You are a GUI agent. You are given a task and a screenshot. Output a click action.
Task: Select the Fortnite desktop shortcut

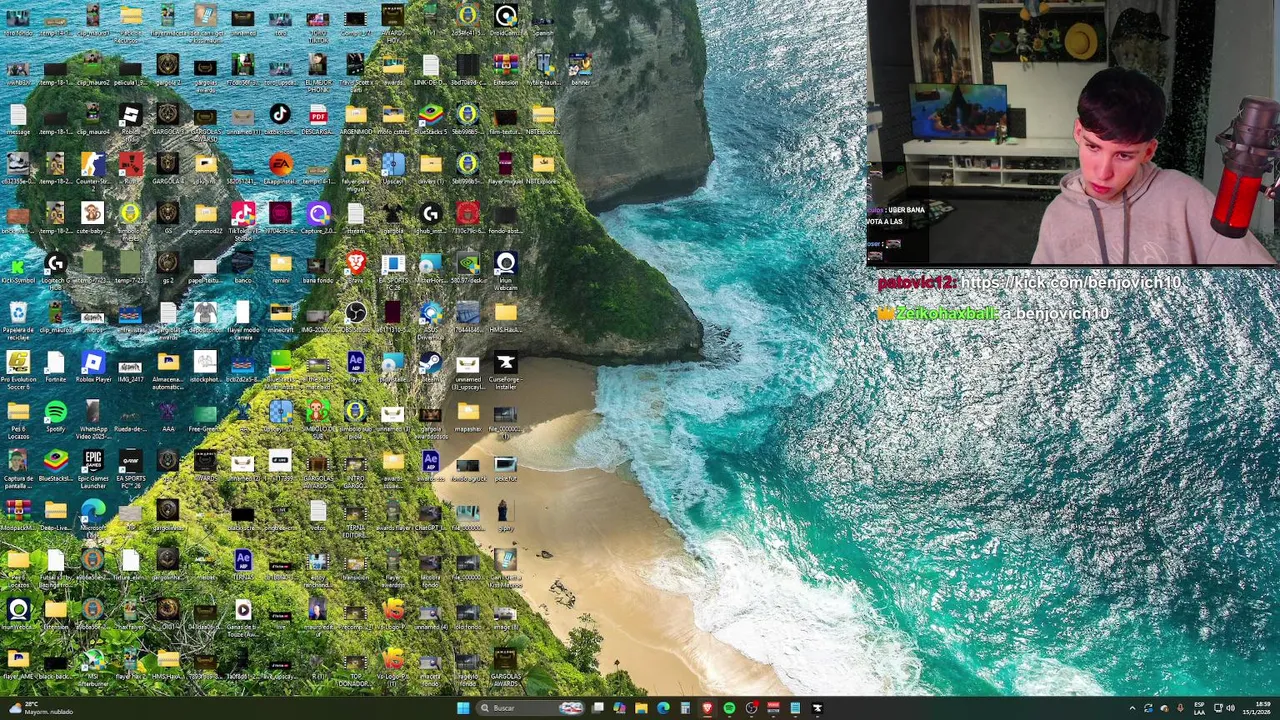pyautogui.click(x=55, y=368)
